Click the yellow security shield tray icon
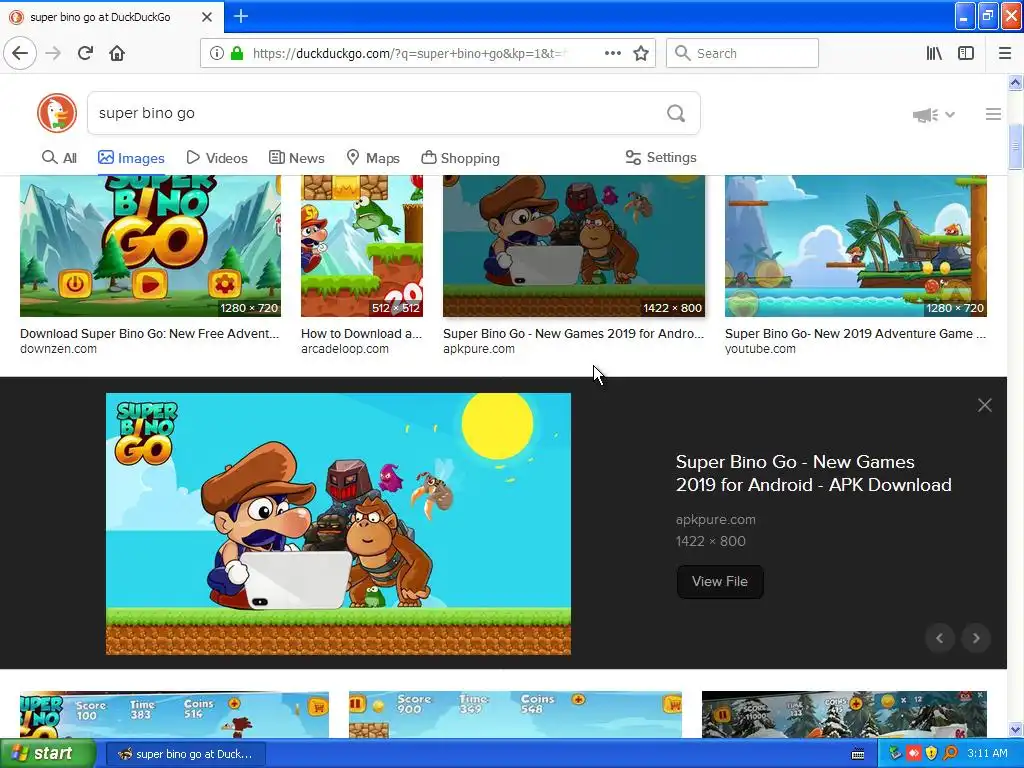1024x768 pixels. [932, 754]
